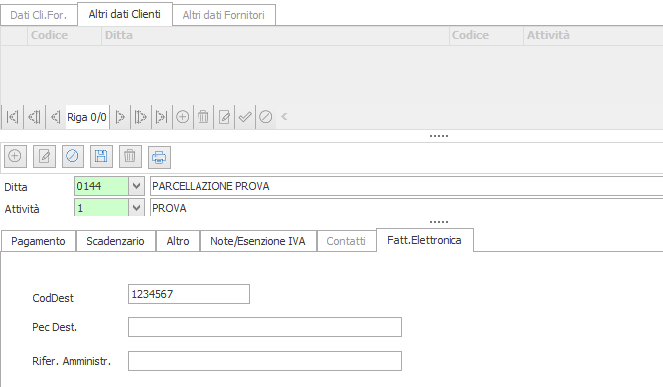Switch to Altri dati Fornitori tab

click(224, 15)
